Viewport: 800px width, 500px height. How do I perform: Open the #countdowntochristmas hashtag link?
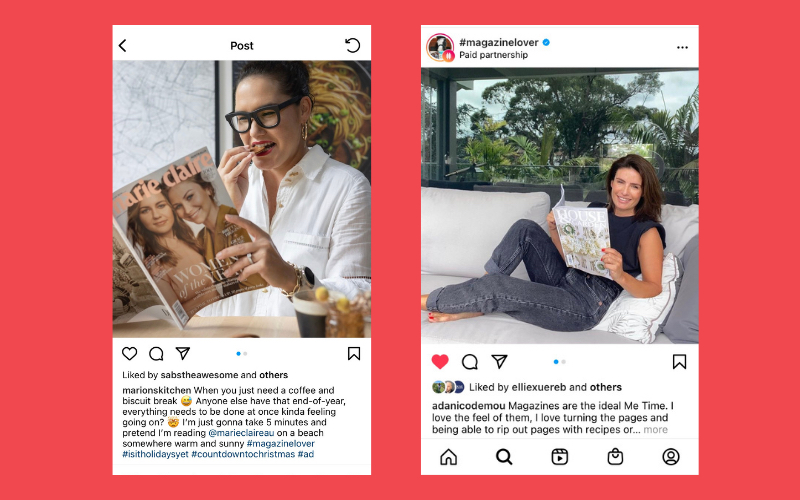pos(243,454)
